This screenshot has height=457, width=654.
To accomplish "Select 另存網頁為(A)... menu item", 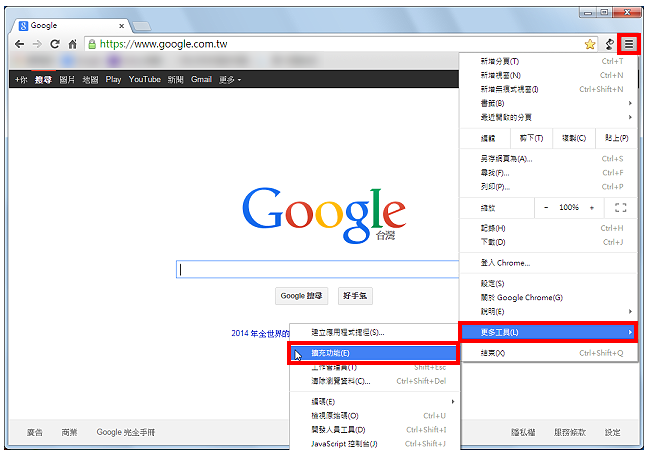I will [x=548, y=158].
